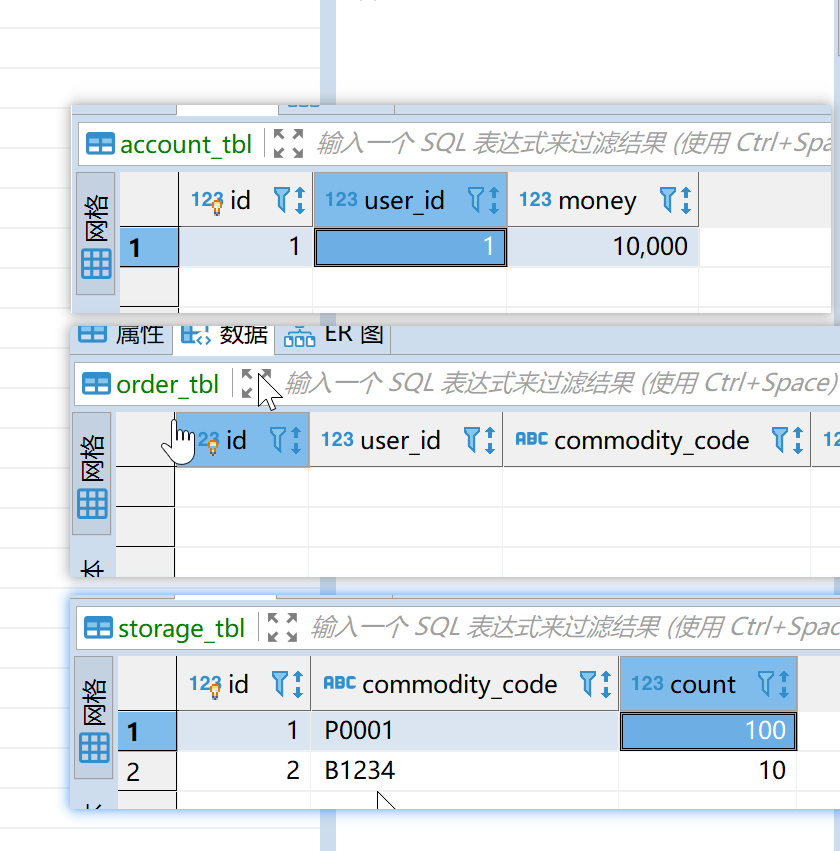
Task: Select count cell 100
Action: (x=708, y=731)
